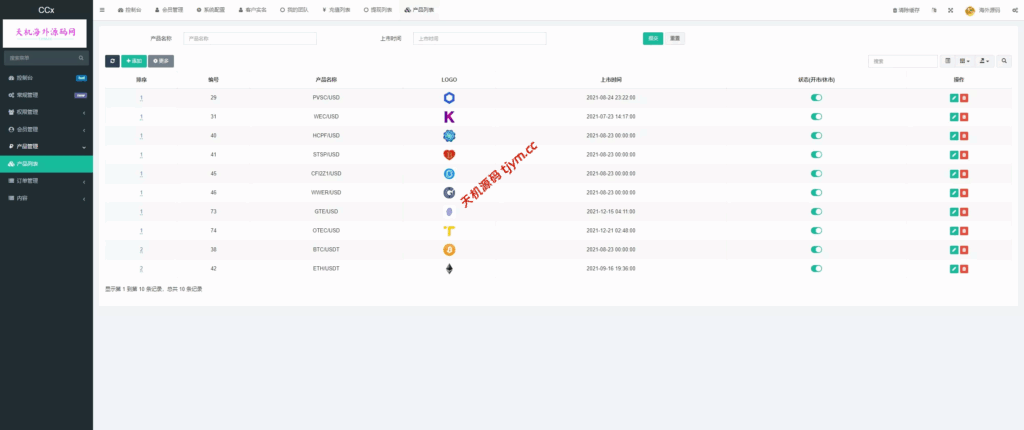Click the hamburger menu icon in top bar
This screenshot has height=430, width=1024.
click(x=102, y=10)
